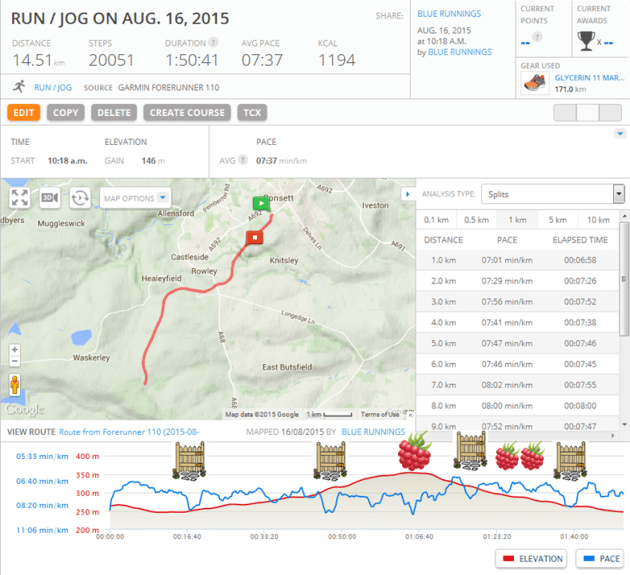The width and height of the screenshot is (630, 575).
Task: Click the Create Course button
Action: pyautogui.click(x=187, y=113)
